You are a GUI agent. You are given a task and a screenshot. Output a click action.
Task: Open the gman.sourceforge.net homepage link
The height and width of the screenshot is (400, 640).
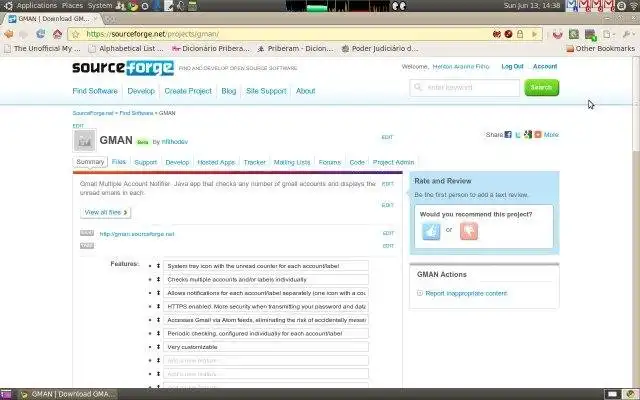click(x=137, y=234)
